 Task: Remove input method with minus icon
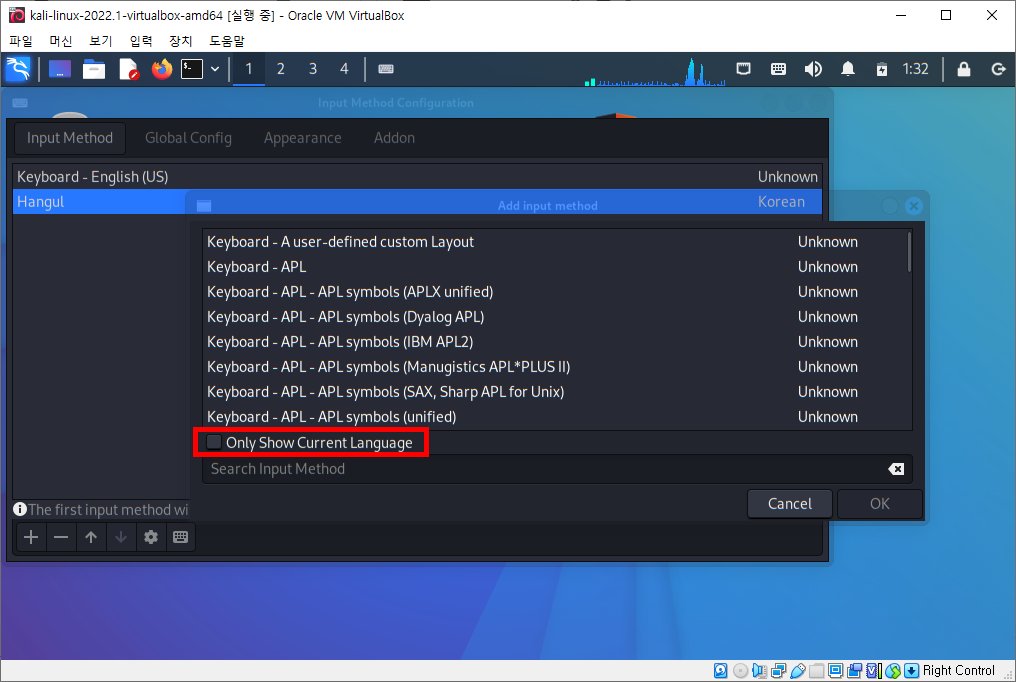coord(61,537)
